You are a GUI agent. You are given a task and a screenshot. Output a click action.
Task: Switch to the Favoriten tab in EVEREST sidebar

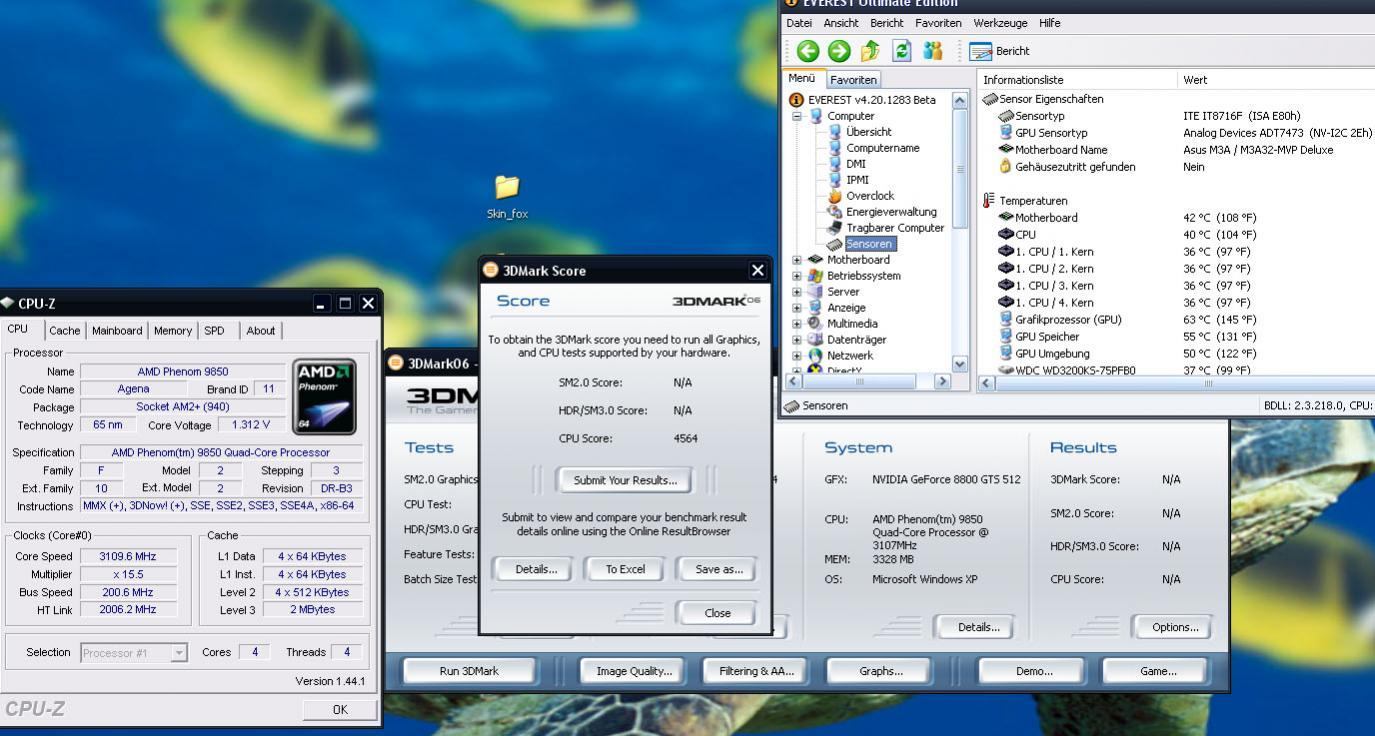pyautogui.click(x=854, y=80)
